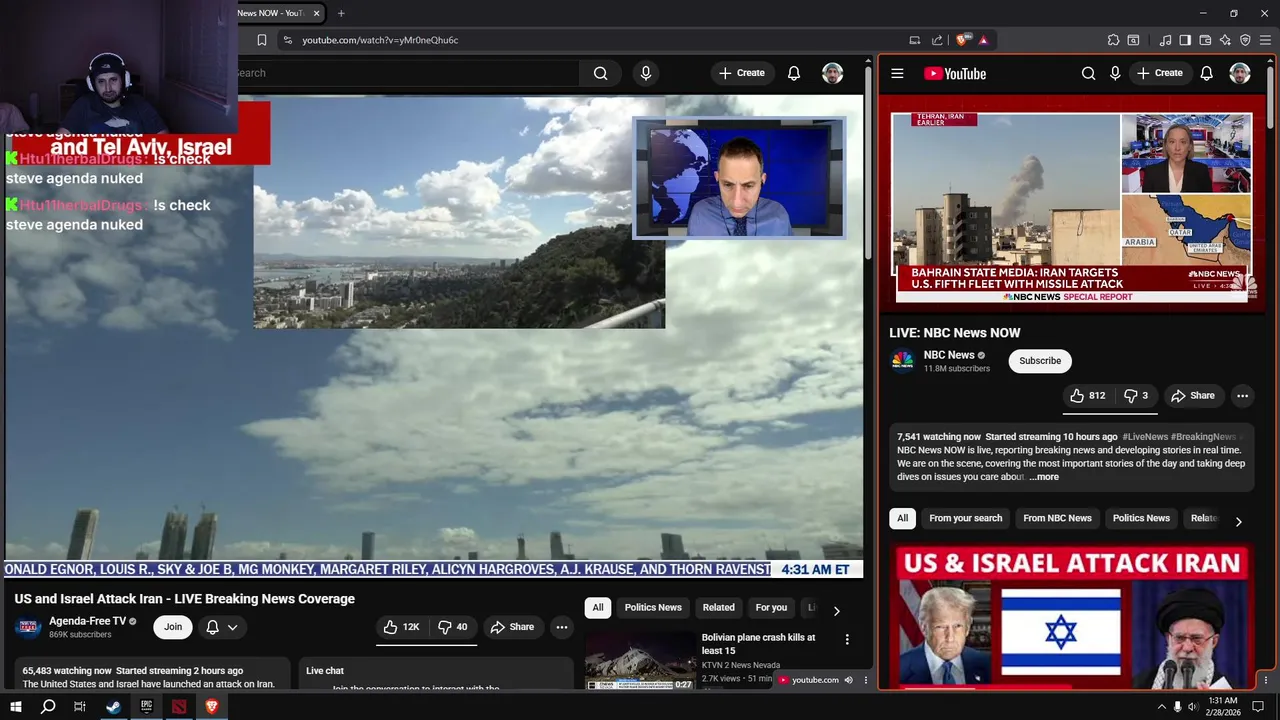The image size is (1280, 720).
Task: Start voice search in right YouTube pane
Action: coord(1115,73)
